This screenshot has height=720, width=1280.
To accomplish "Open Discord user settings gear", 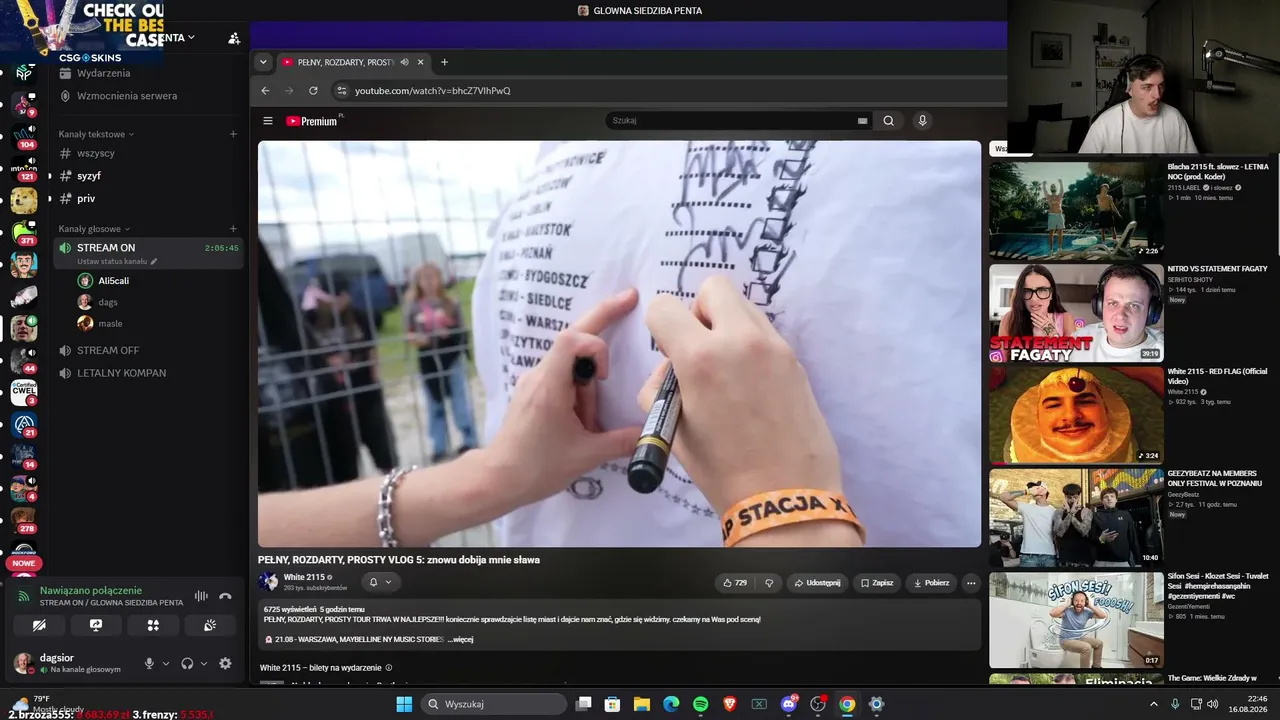I will coord(225,663).
